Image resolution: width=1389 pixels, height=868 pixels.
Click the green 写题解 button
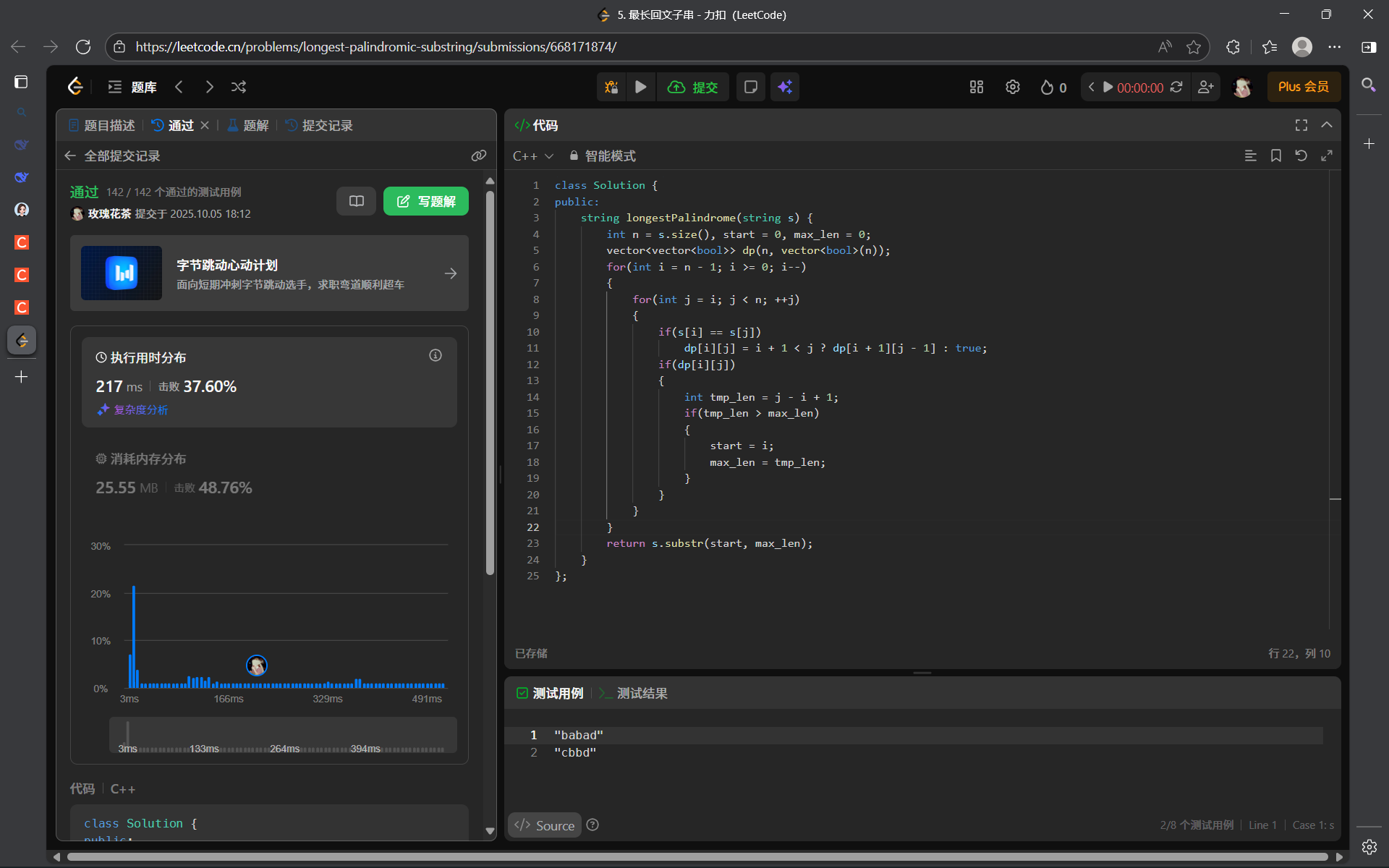[425, 201]
